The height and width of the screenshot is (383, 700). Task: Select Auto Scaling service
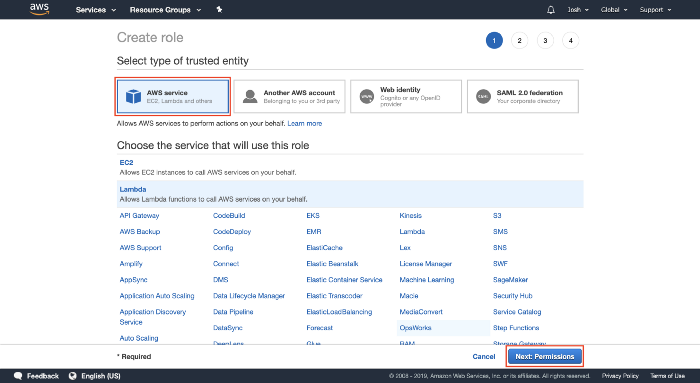coord(139,338)
